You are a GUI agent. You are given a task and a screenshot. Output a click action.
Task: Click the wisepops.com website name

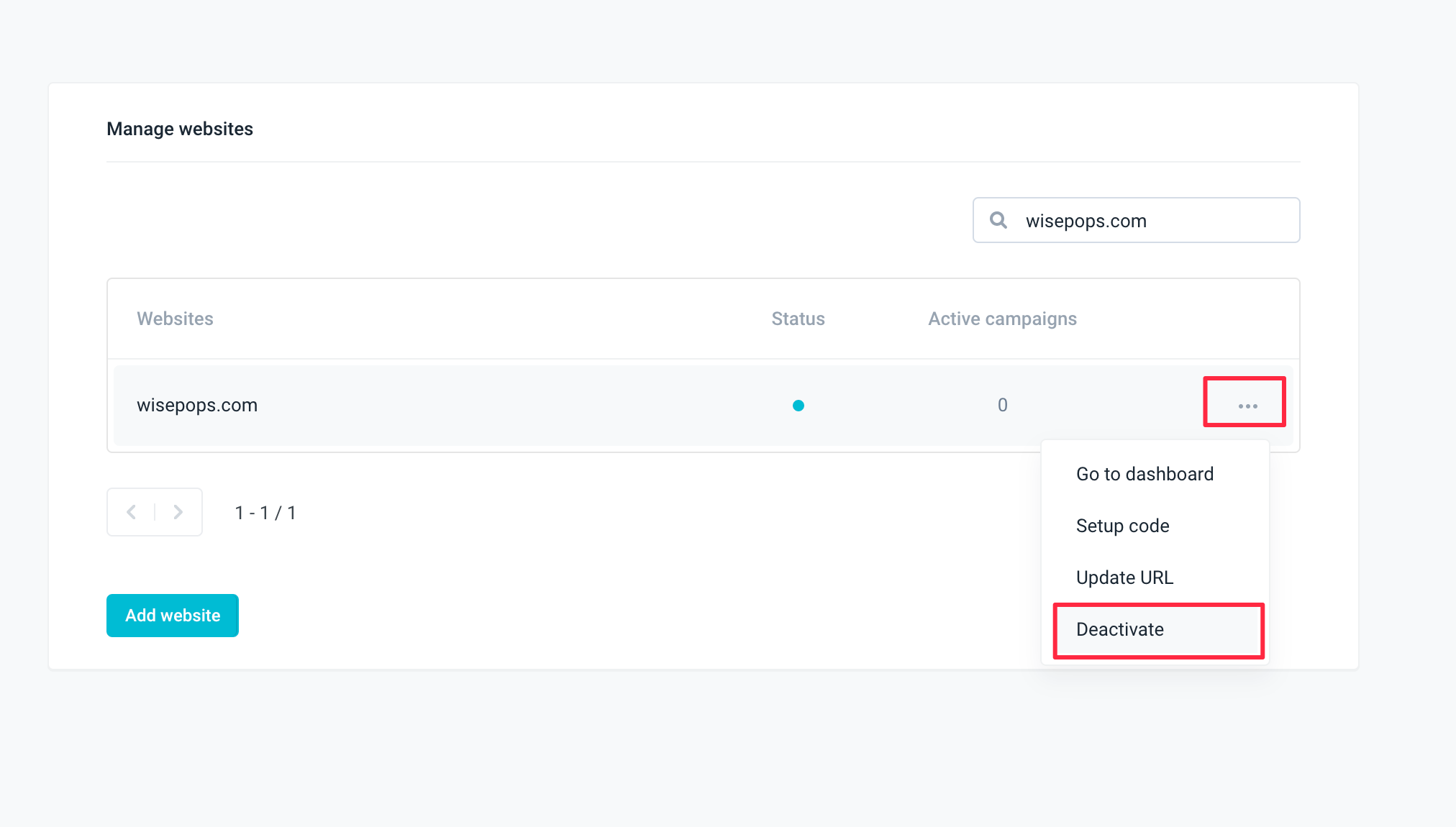point(197,406)
